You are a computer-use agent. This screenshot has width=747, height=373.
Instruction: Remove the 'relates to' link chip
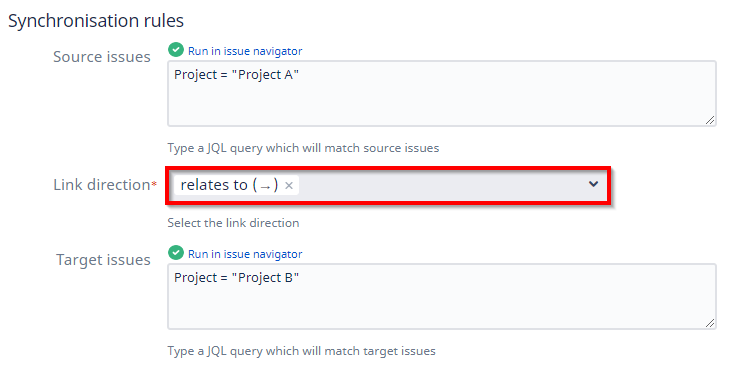tap(289, 185)
